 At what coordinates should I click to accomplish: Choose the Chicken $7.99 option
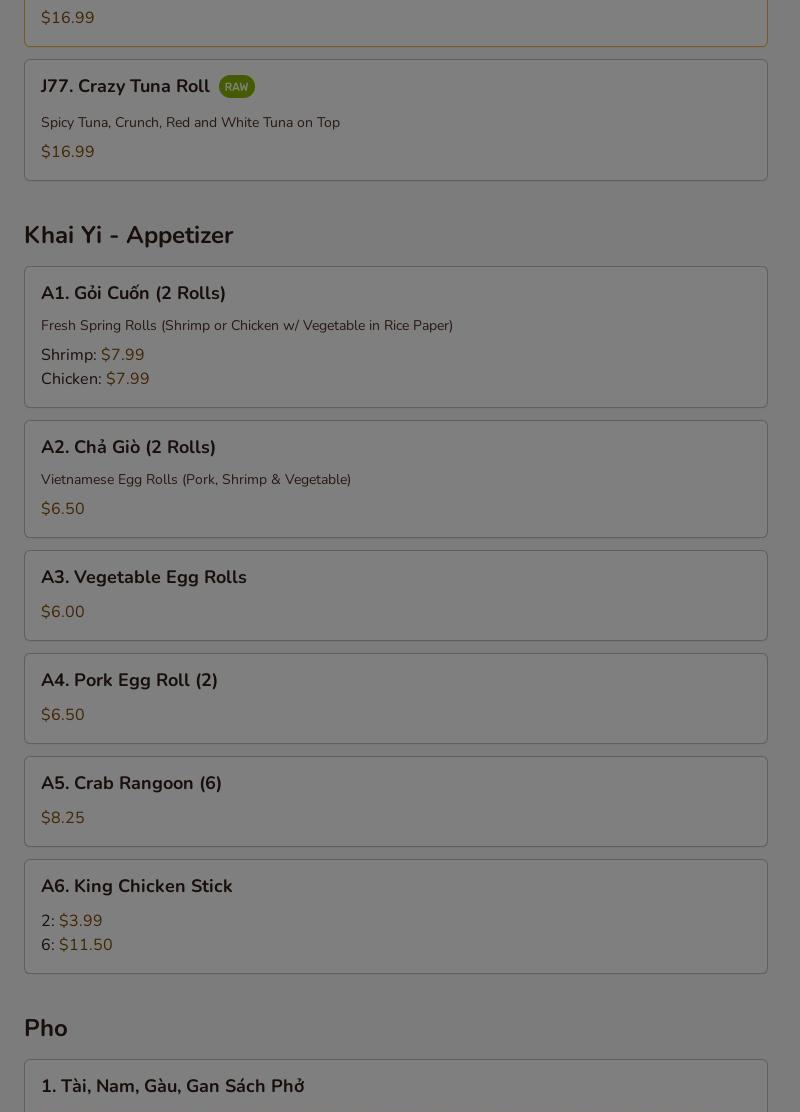tap(95, 379)
